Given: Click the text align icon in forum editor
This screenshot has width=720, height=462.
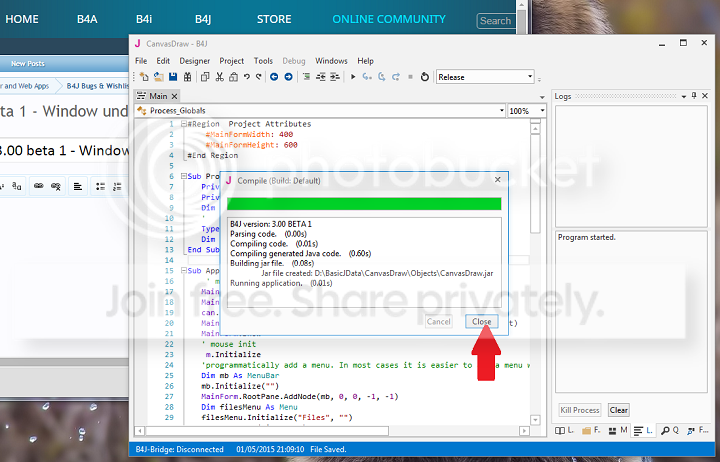Looking at the screenshot, I should click(78, 186).
